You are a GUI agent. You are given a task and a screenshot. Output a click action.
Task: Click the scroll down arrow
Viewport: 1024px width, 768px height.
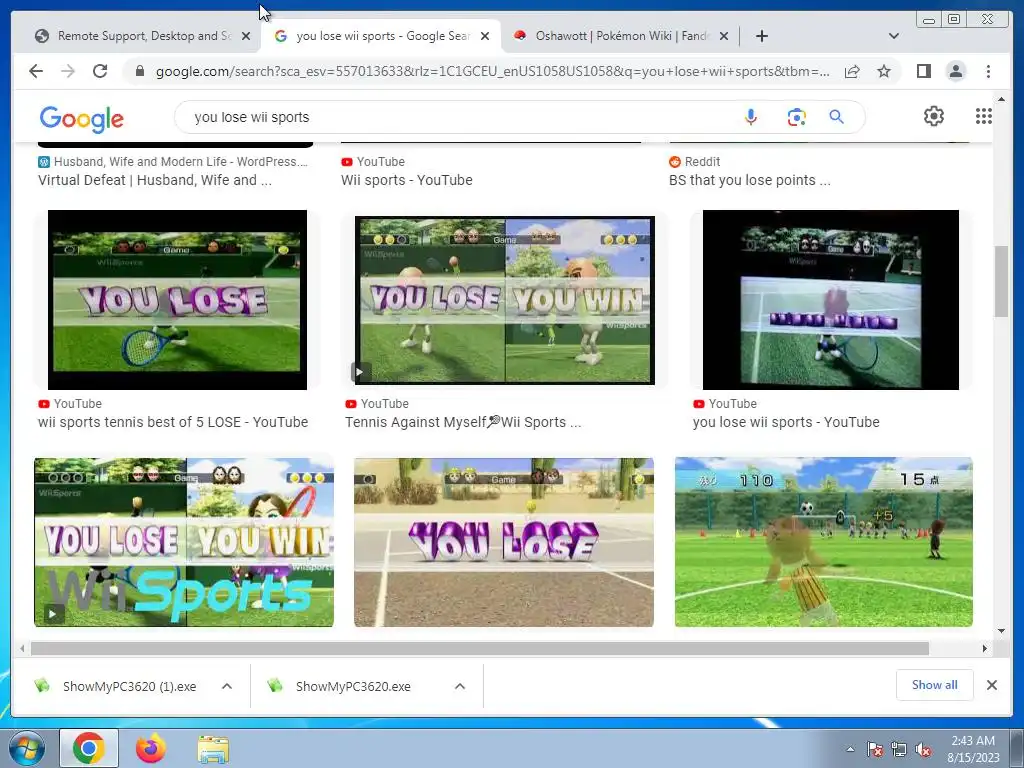tap(1001, 631)
